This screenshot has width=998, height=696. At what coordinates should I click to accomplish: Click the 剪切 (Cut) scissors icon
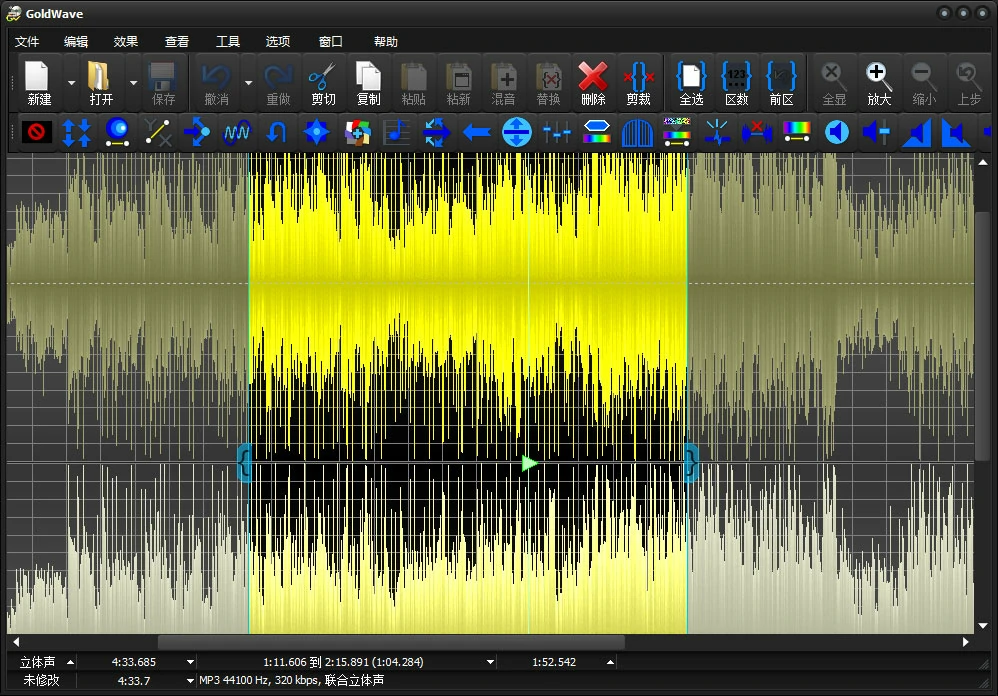[x=323, y=82]
